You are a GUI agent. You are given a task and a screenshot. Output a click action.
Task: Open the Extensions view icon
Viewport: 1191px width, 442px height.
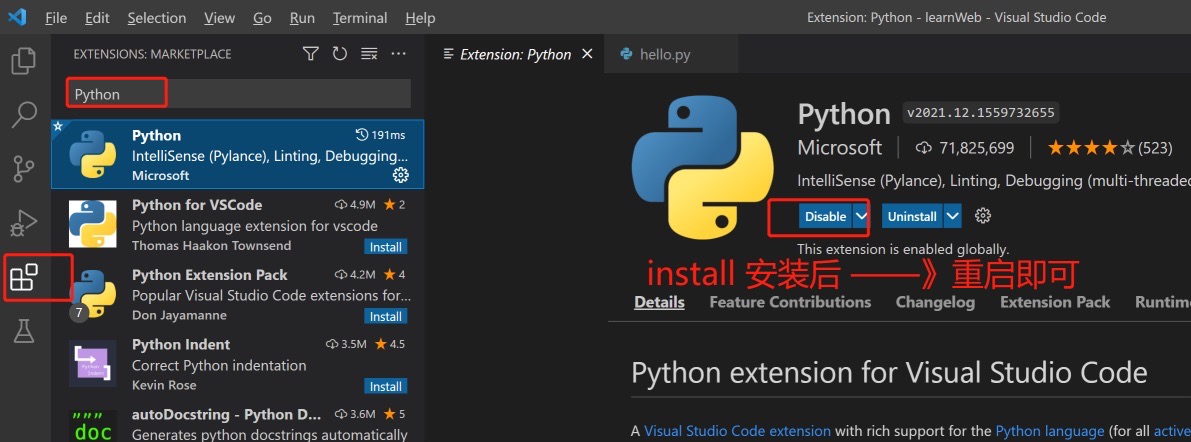[x=24, y=277]
